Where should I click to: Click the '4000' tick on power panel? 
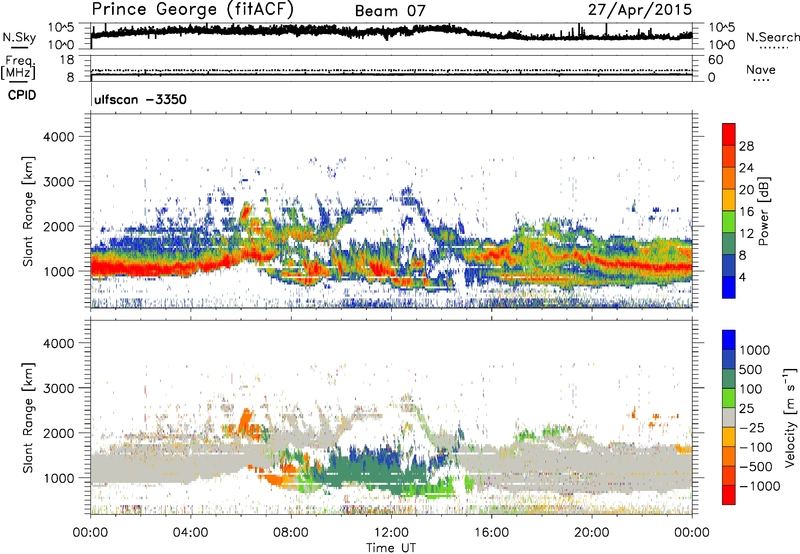click(x=59, y=137)
